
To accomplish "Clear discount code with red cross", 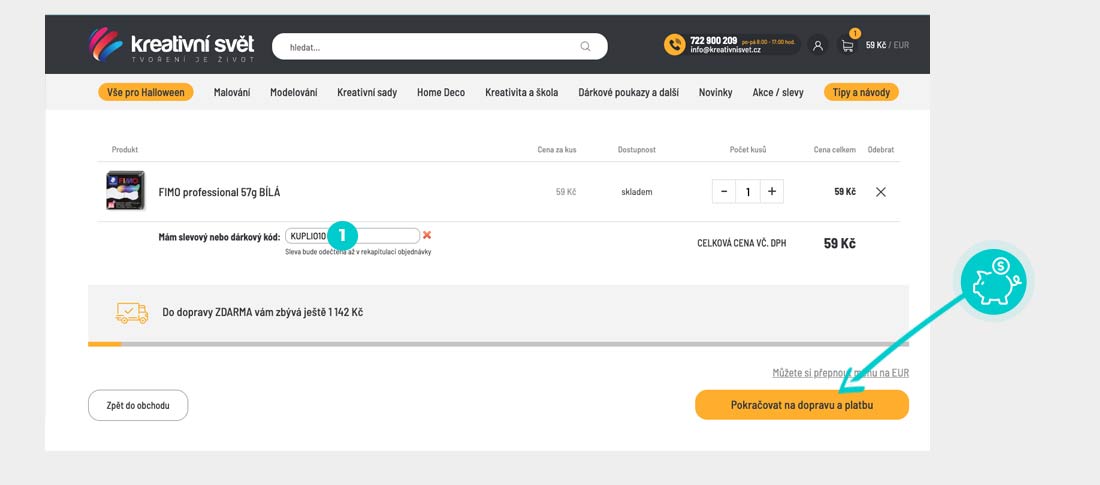I will (427, 235).
